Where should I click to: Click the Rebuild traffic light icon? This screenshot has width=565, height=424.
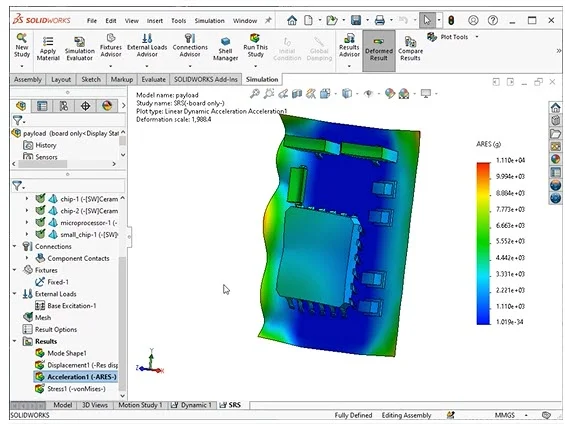click(451, 21)
